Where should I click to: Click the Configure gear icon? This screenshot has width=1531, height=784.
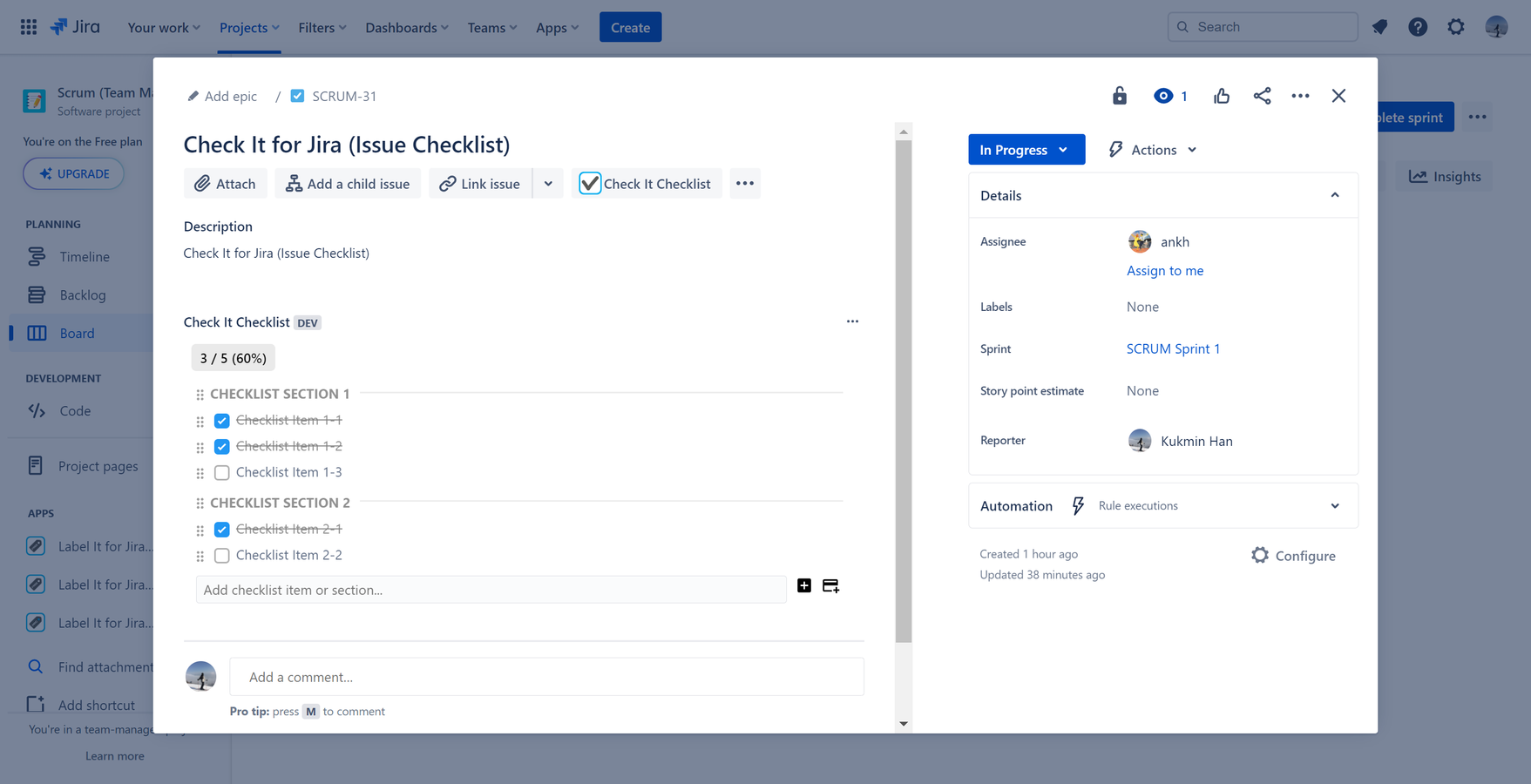pos(1260,555)
